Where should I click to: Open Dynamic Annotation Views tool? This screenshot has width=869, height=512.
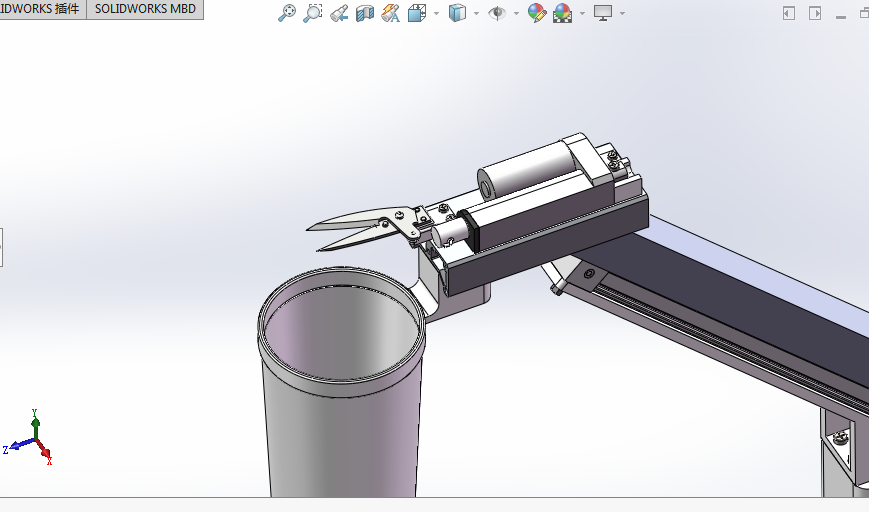click(x=391, y=13)
